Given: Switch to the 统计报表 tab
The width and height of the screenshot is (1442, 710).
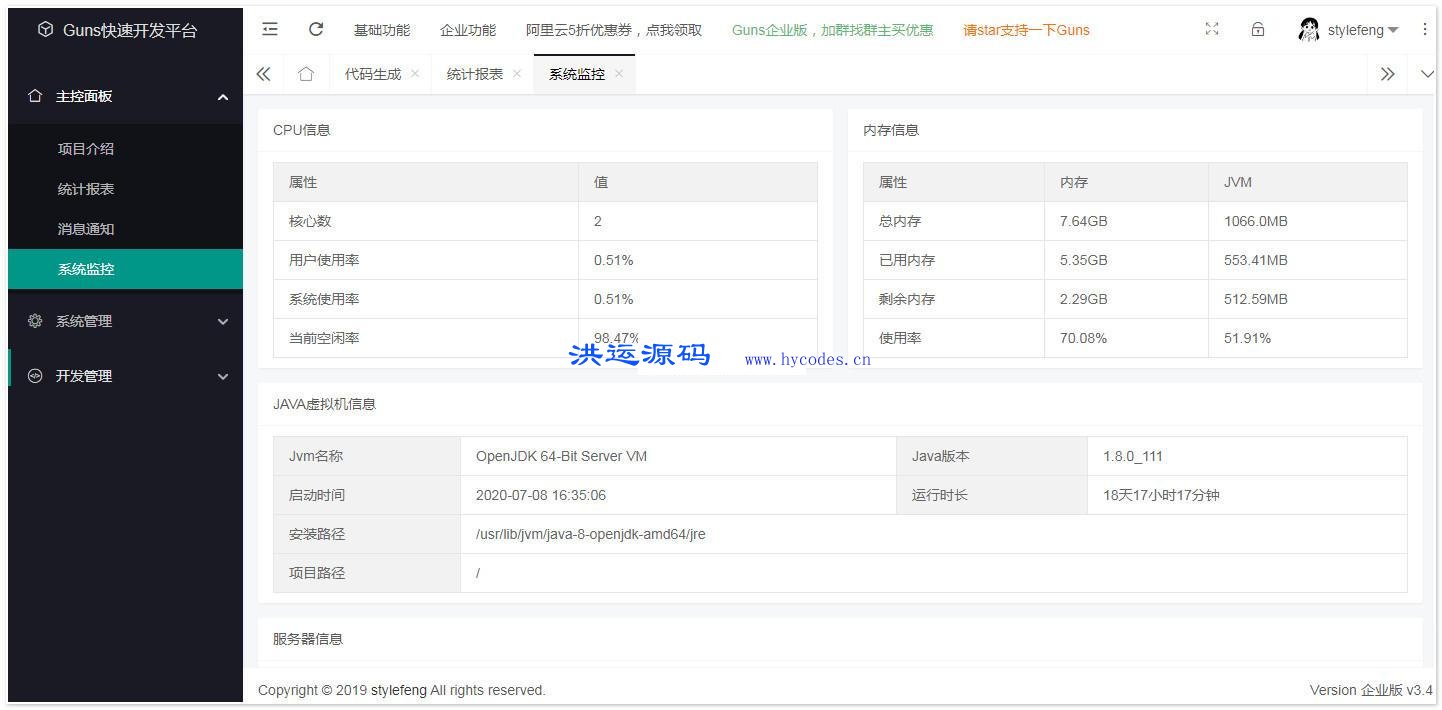Looking at the screenshot, I should click(x=474, y=73).
